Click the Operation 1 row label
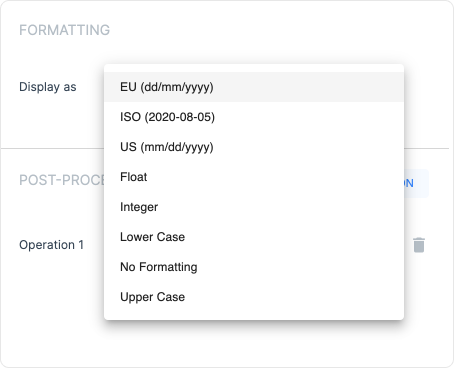The image size is (454, 368). [51, 245]
